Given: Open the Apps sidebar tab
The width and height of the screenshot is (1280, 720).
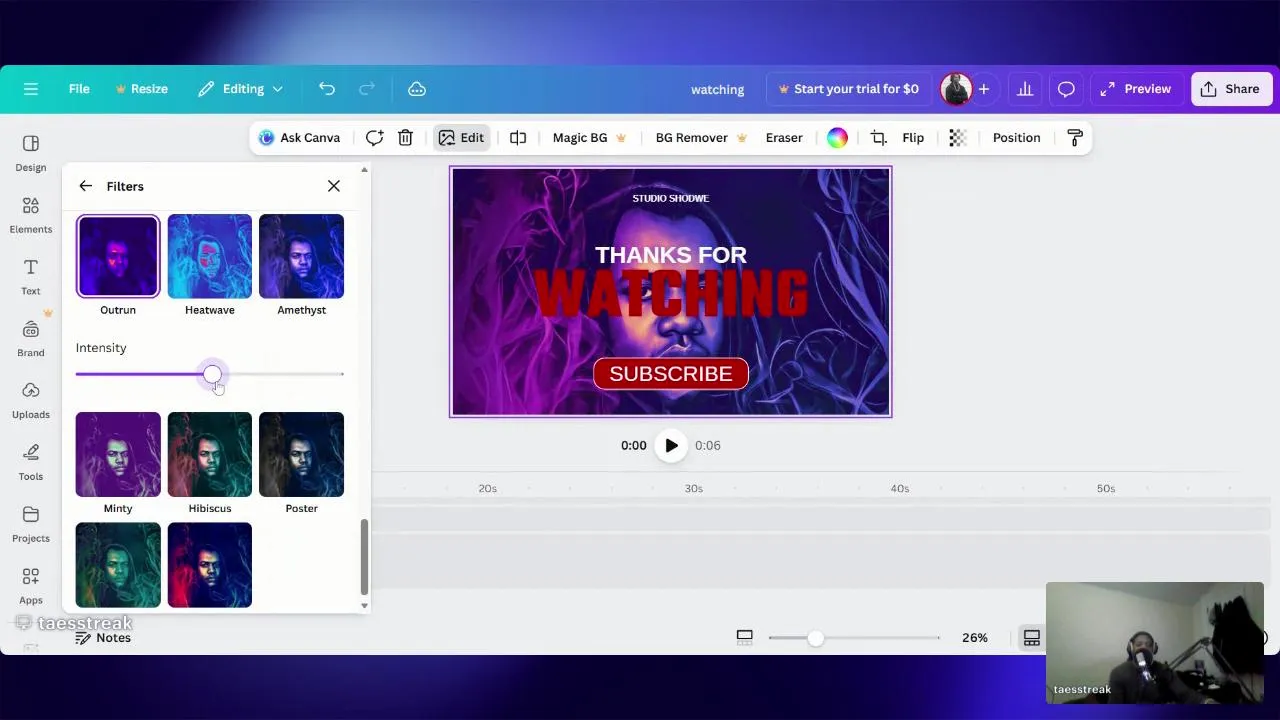Looking at the screenshot, I should (31, 586).
